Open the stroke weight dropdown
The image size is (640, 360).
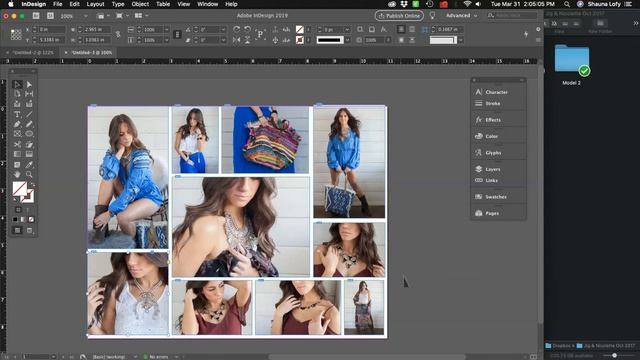(347, 29)
